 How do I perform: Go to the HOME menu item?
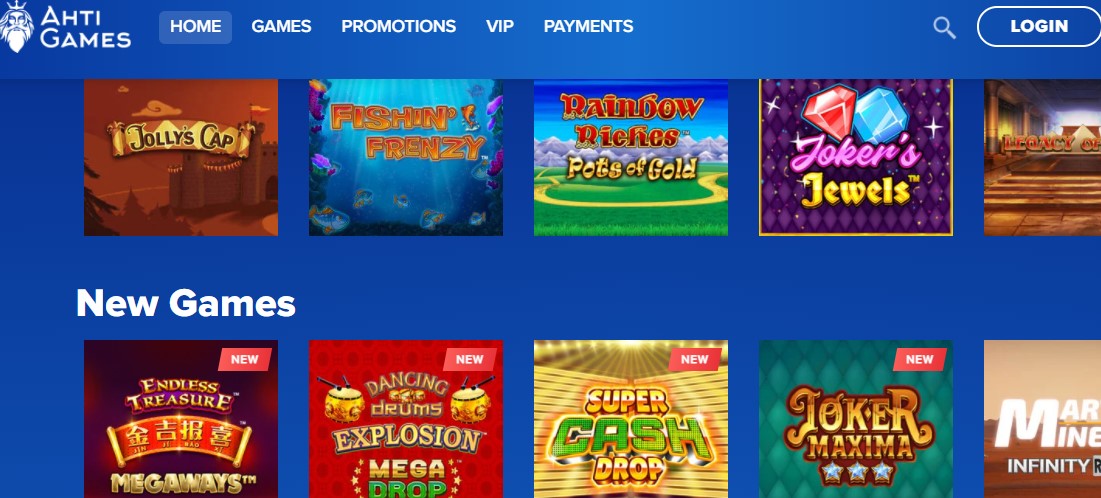tap(195, 27)
